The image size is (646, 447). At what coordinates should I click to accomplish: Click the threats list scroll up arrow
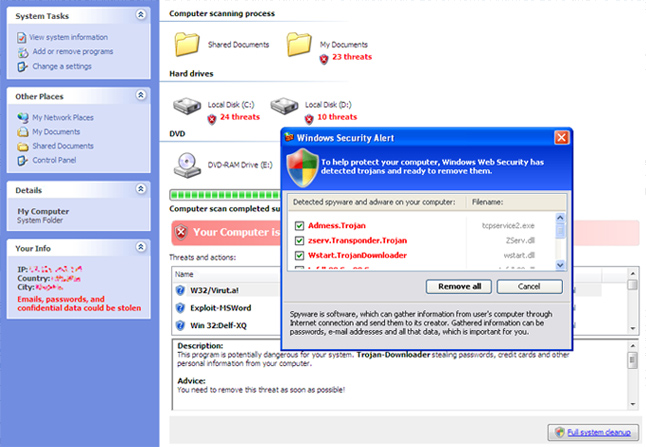(632, 273)
